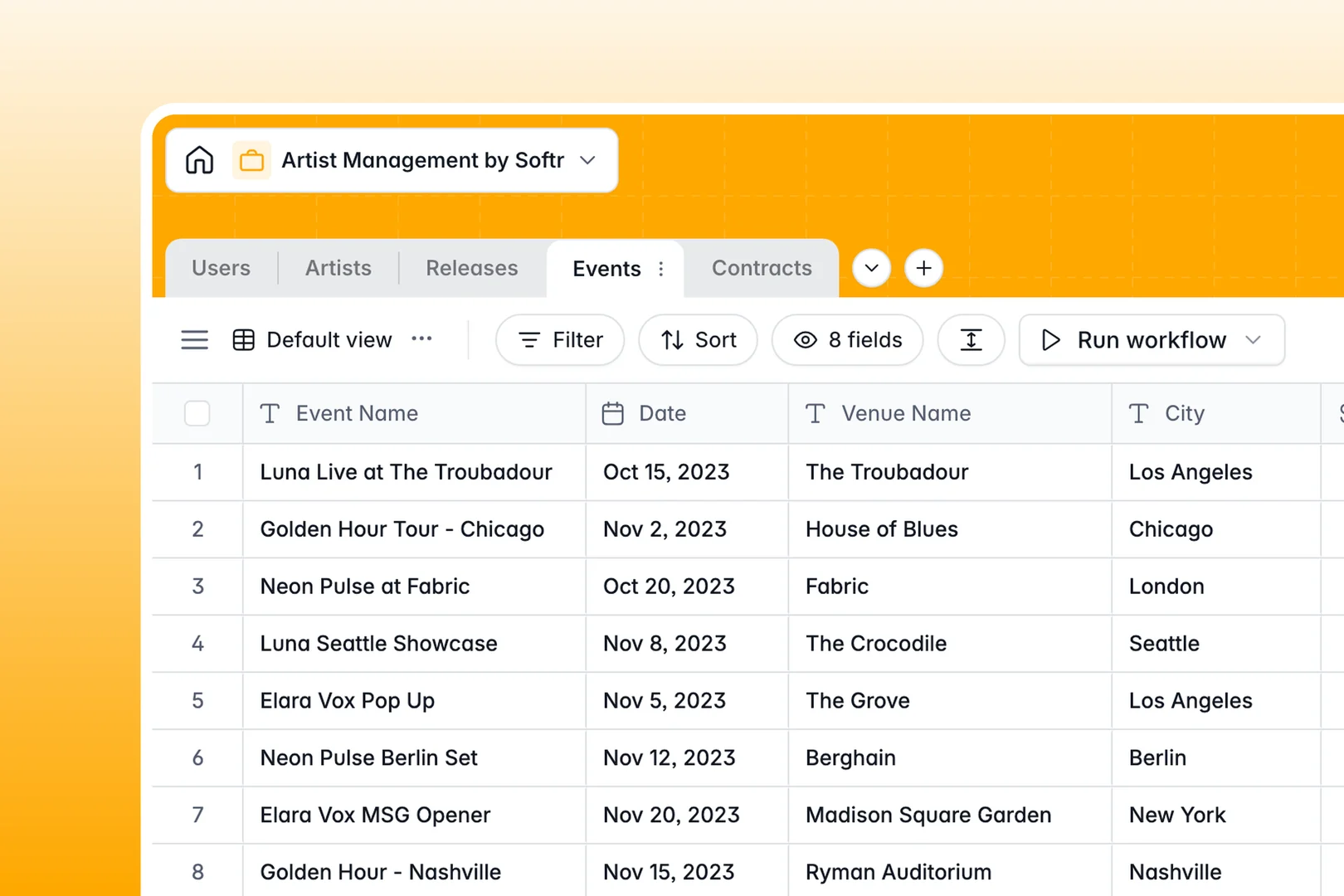1344x896 pixels.
Task: Switch to the Artists tab
Action: point(338,268)
